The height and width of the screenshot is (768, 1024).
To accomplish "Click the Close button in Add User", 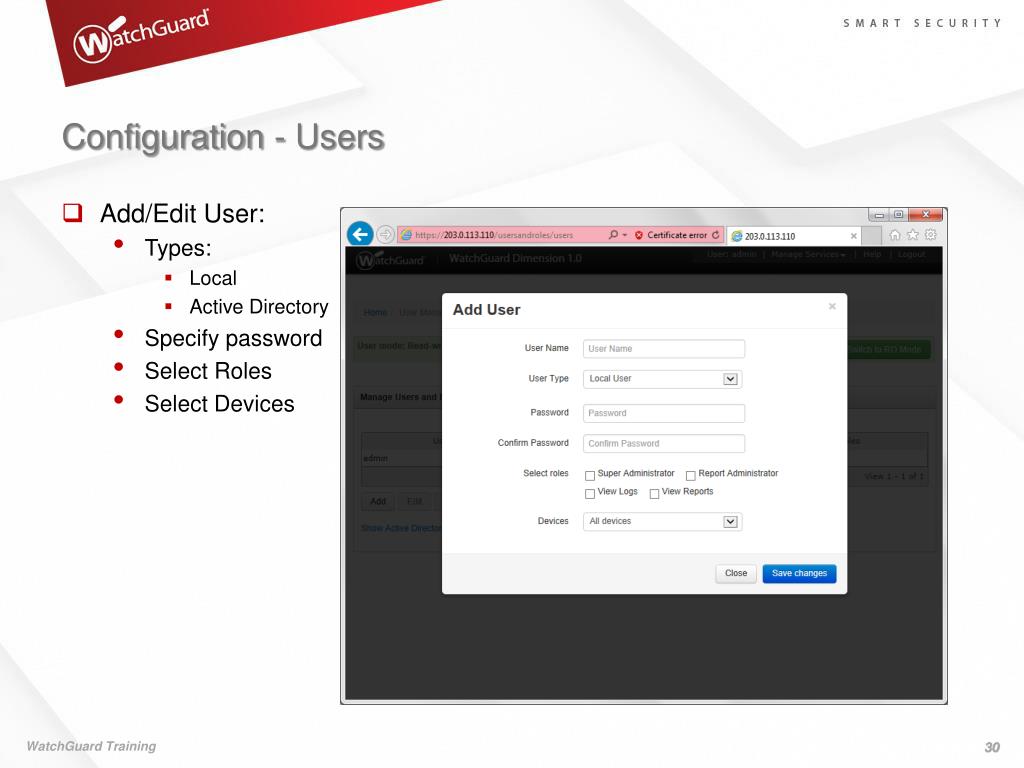I will 736,573.
